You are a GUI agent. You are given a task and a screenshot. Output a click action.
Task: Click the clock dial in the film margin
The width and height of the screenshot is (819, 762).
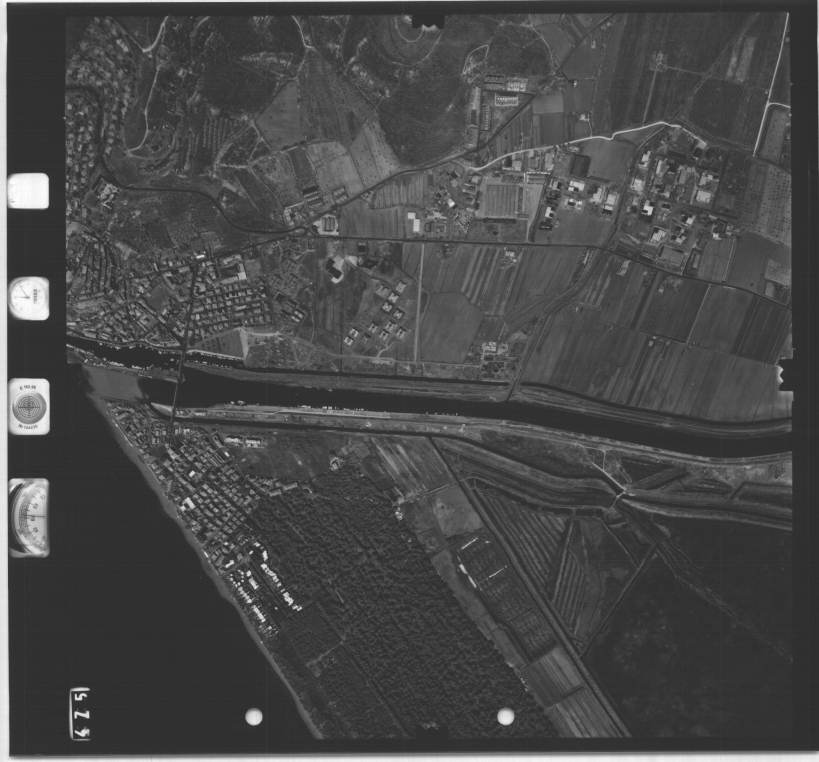coord(29,298)
